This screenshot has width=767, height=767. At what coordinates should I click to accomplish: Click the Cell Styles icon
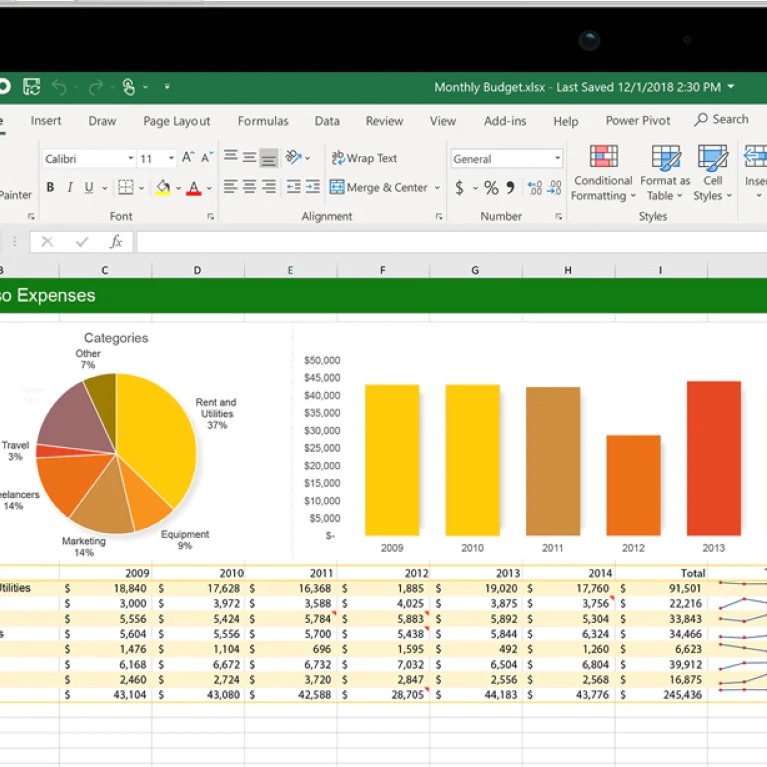click(712, 158)
